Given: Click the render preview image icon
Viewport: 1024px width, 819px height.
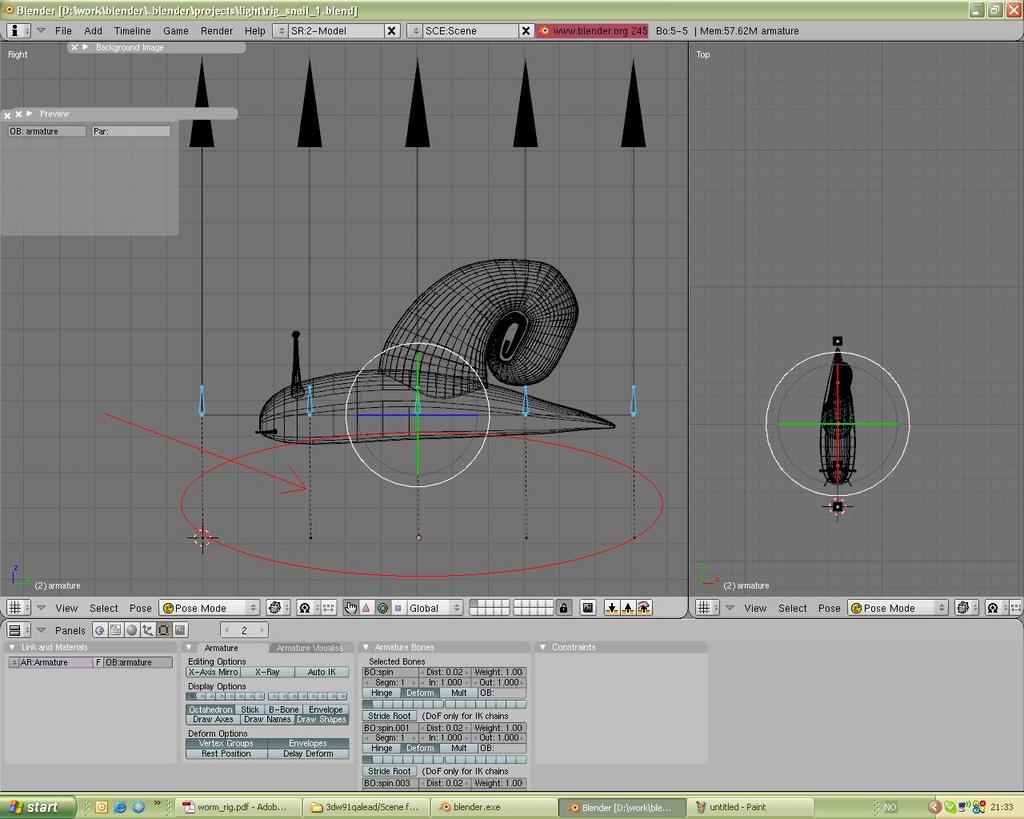Looking at the screenshot, I should [x=587, y=608].
